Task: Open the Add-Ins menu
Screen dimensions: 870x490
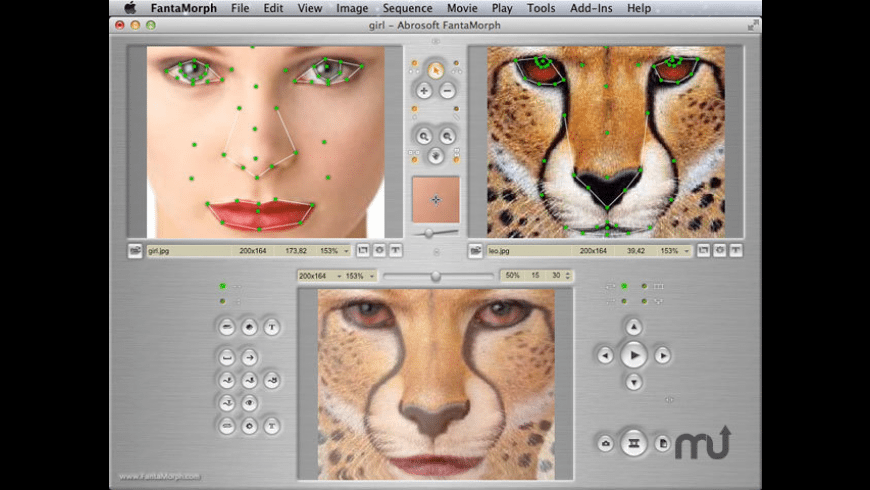Action: (591, 8)
